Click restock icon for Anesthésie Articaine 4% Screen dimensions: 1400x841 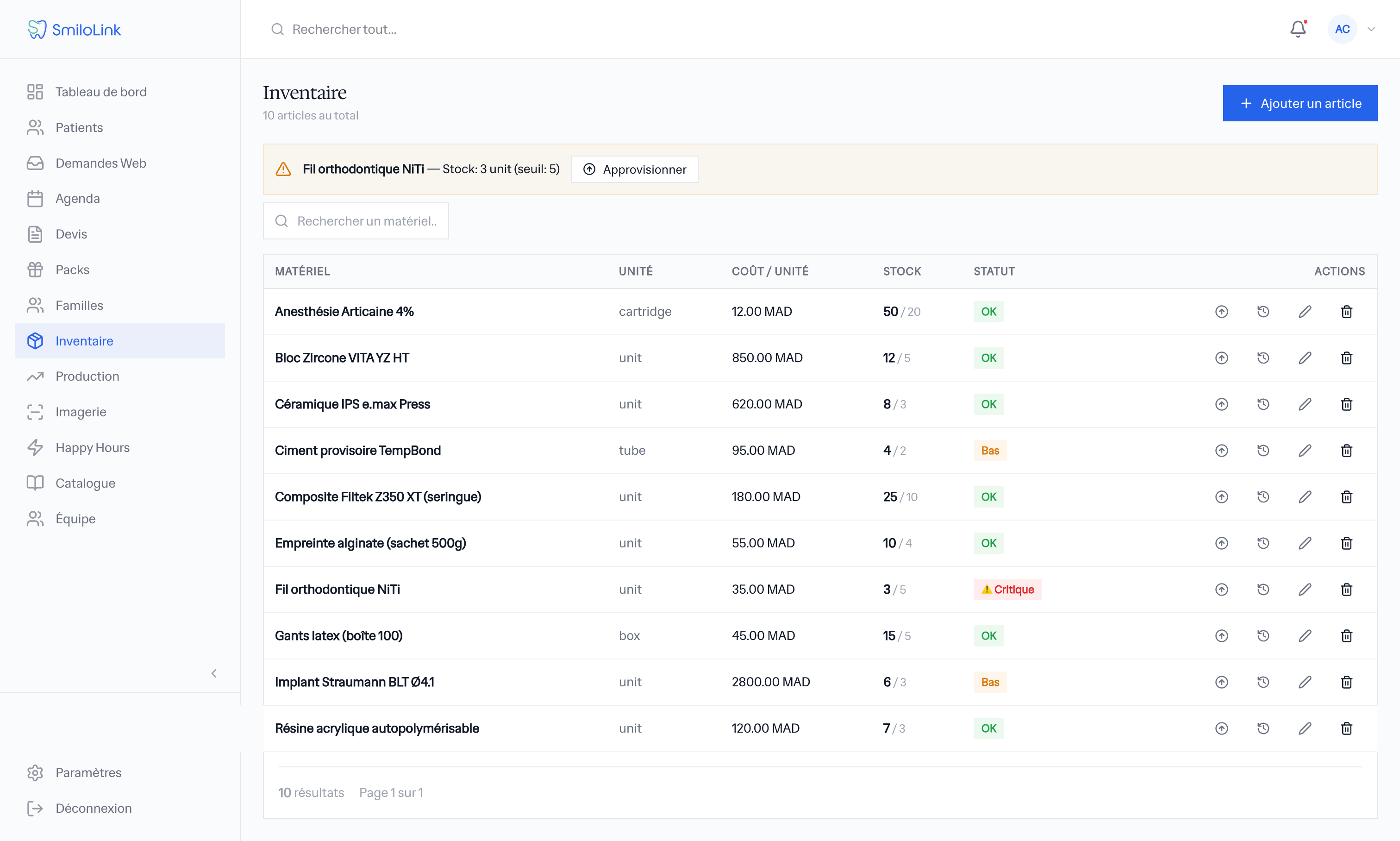coord(1222,312)
